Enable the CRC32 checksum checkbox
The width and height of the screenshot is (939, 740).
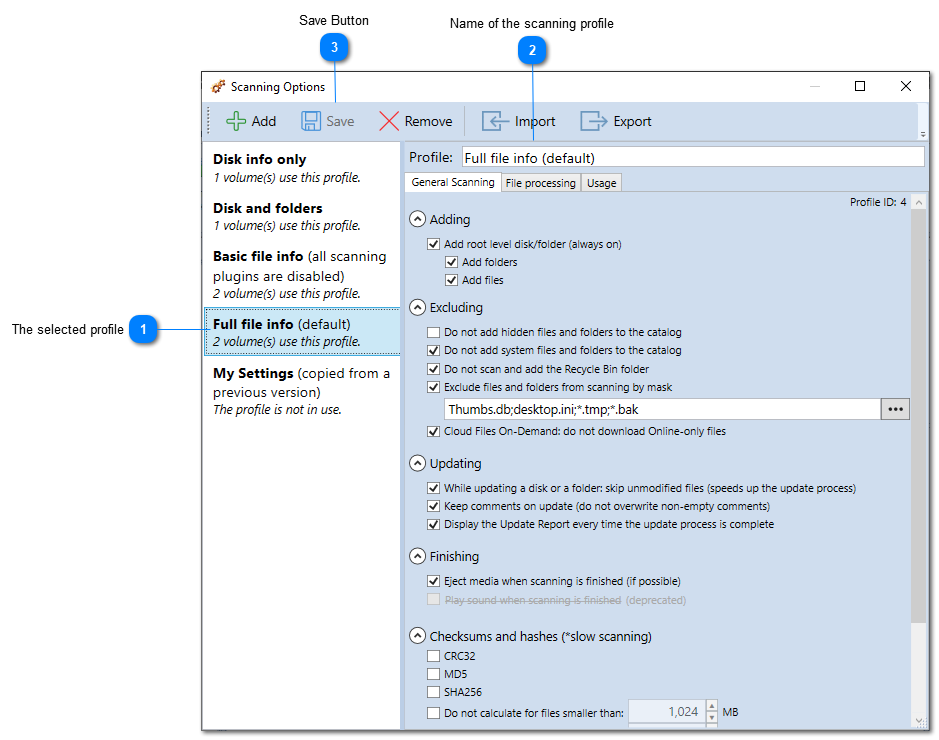(434, 655)
